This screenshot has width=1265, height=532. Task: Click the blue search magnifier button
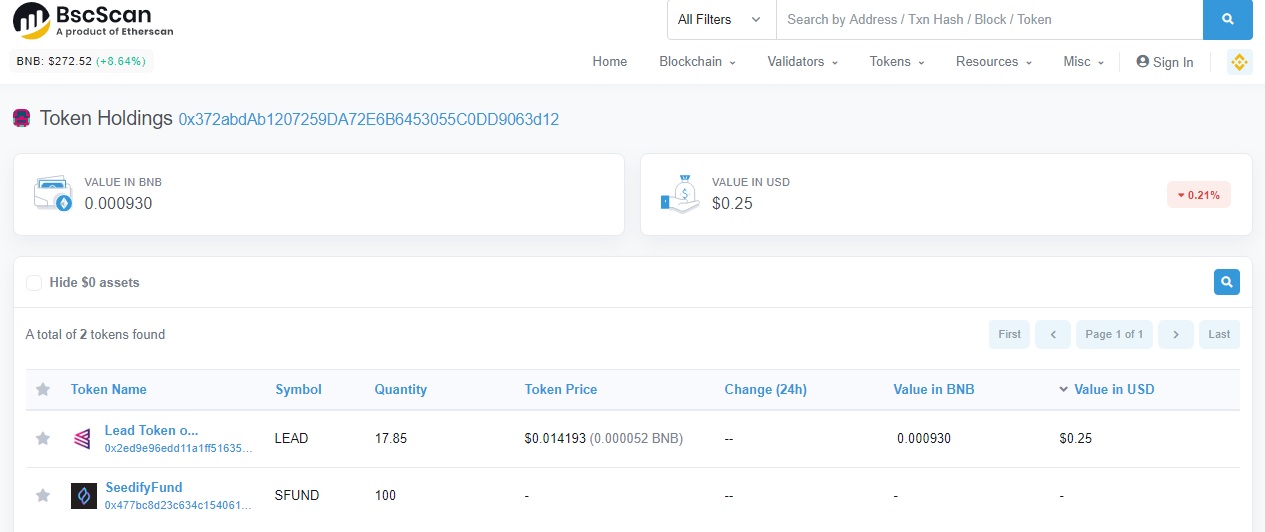point(1229,19)
